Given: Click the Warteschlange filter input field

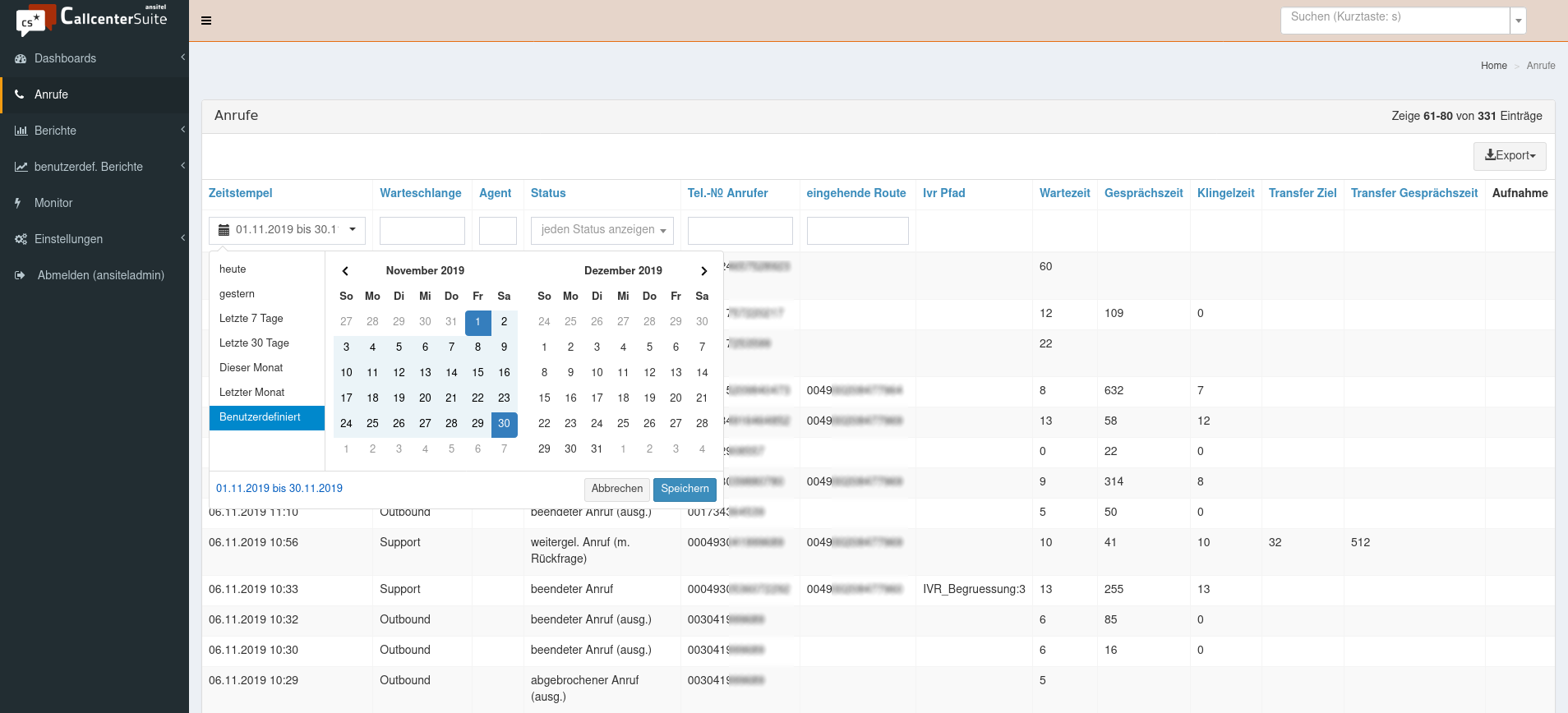Looking at the screenshot, I should pos(422,231).
